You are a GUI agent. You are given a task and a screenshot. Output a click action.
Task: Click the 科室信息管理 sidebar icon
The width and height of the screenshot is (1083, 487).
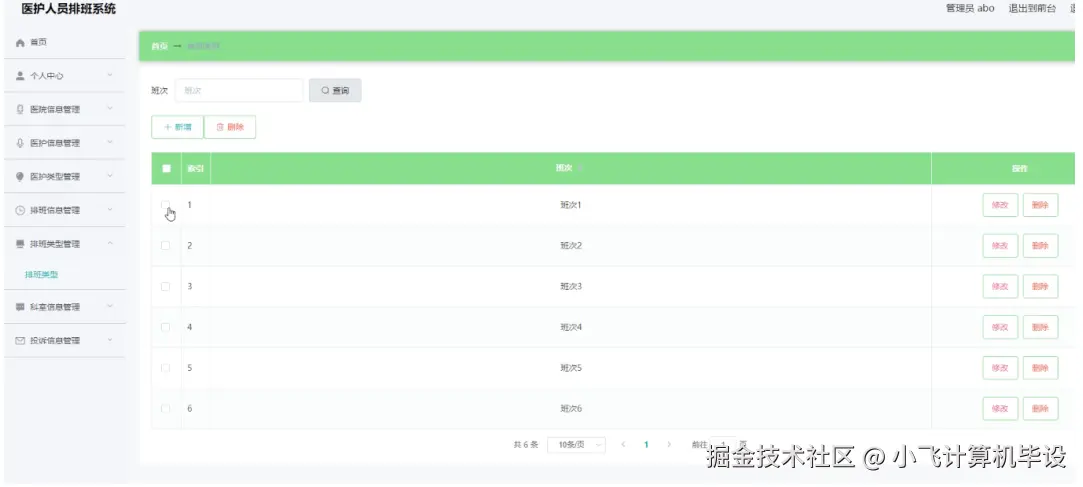point(20,307)
